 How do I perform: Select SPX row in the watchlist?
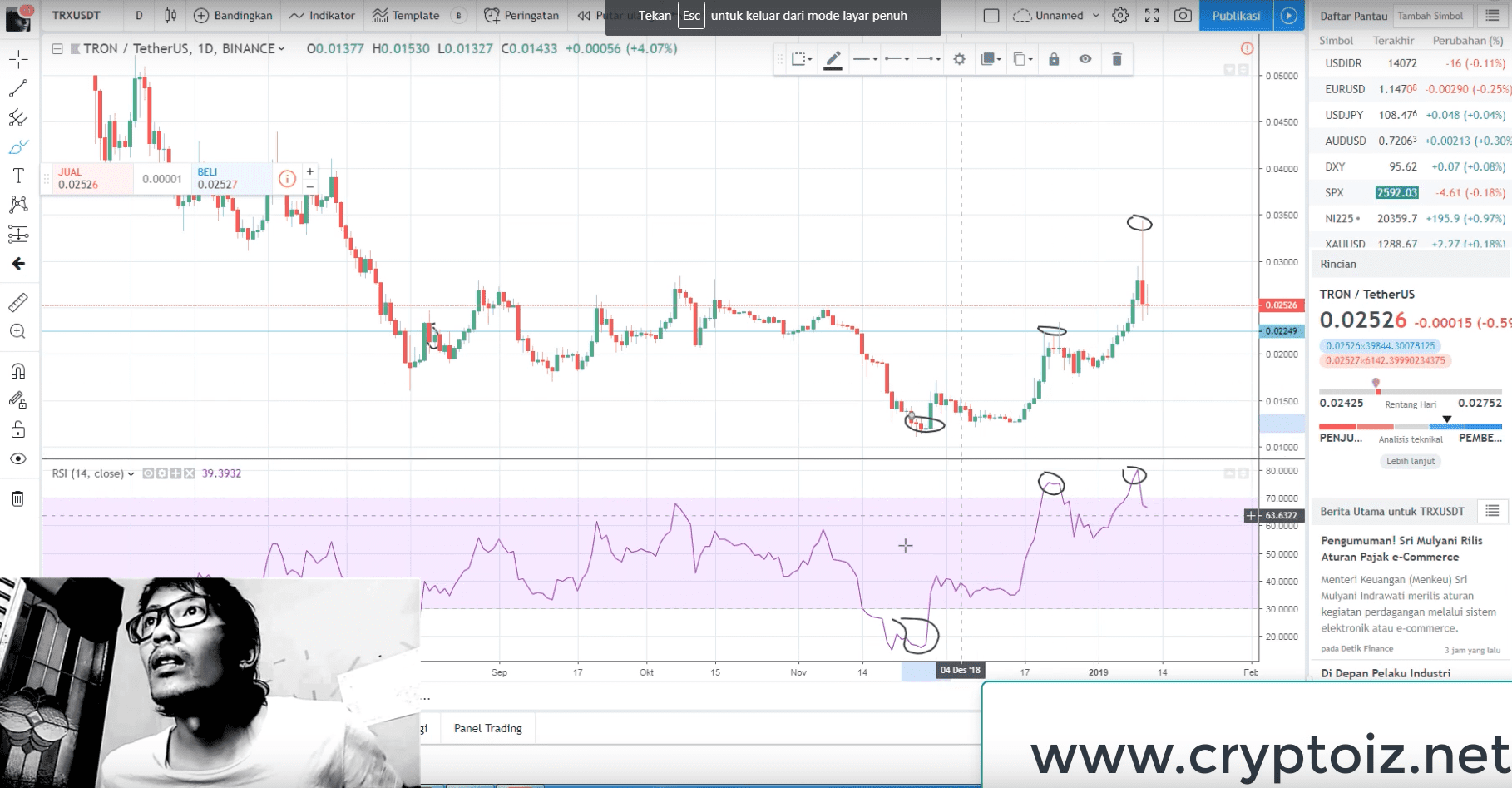pyautogui.click(x=1411, y=192)
